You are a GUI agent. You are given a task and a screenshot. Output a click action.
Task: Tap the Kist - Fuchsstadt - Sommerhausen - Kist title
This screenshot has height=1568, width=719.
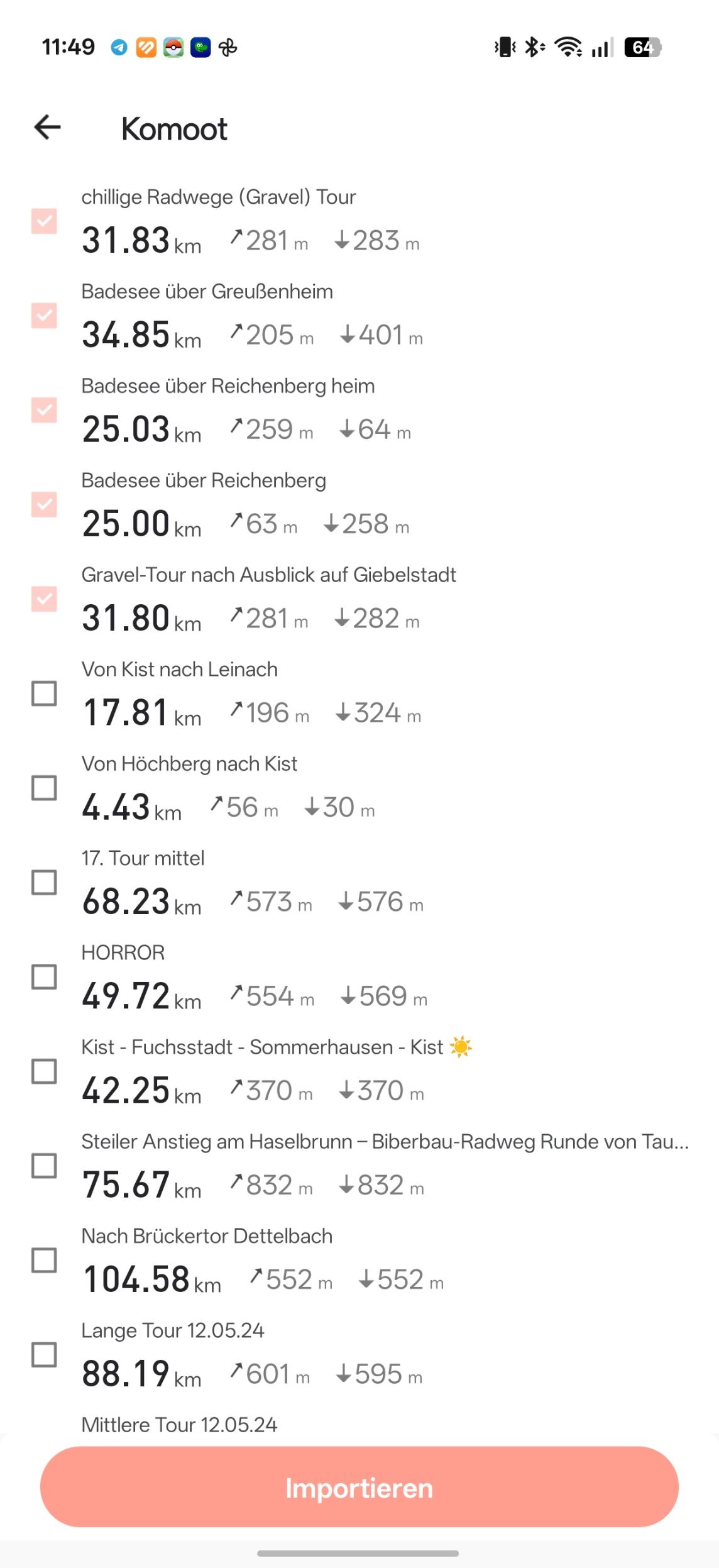tap(263, 1047)
